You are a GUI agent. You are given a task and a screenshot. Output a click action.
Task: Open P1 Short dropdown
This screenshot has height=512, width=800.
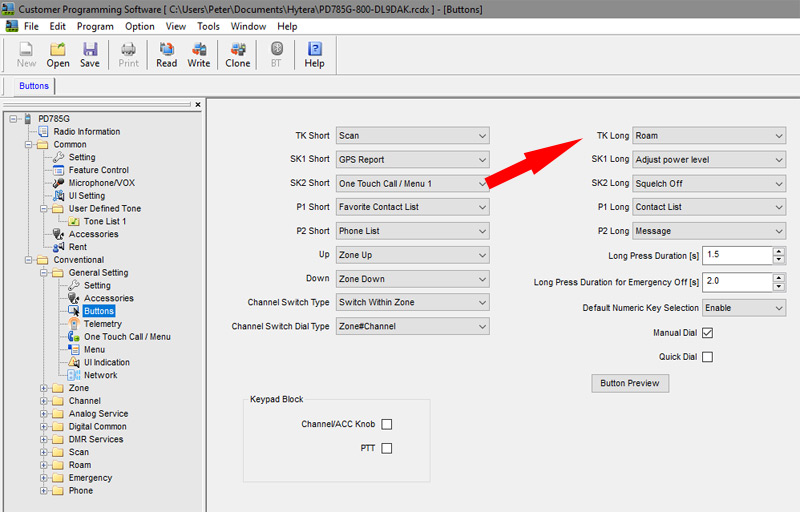412,207
